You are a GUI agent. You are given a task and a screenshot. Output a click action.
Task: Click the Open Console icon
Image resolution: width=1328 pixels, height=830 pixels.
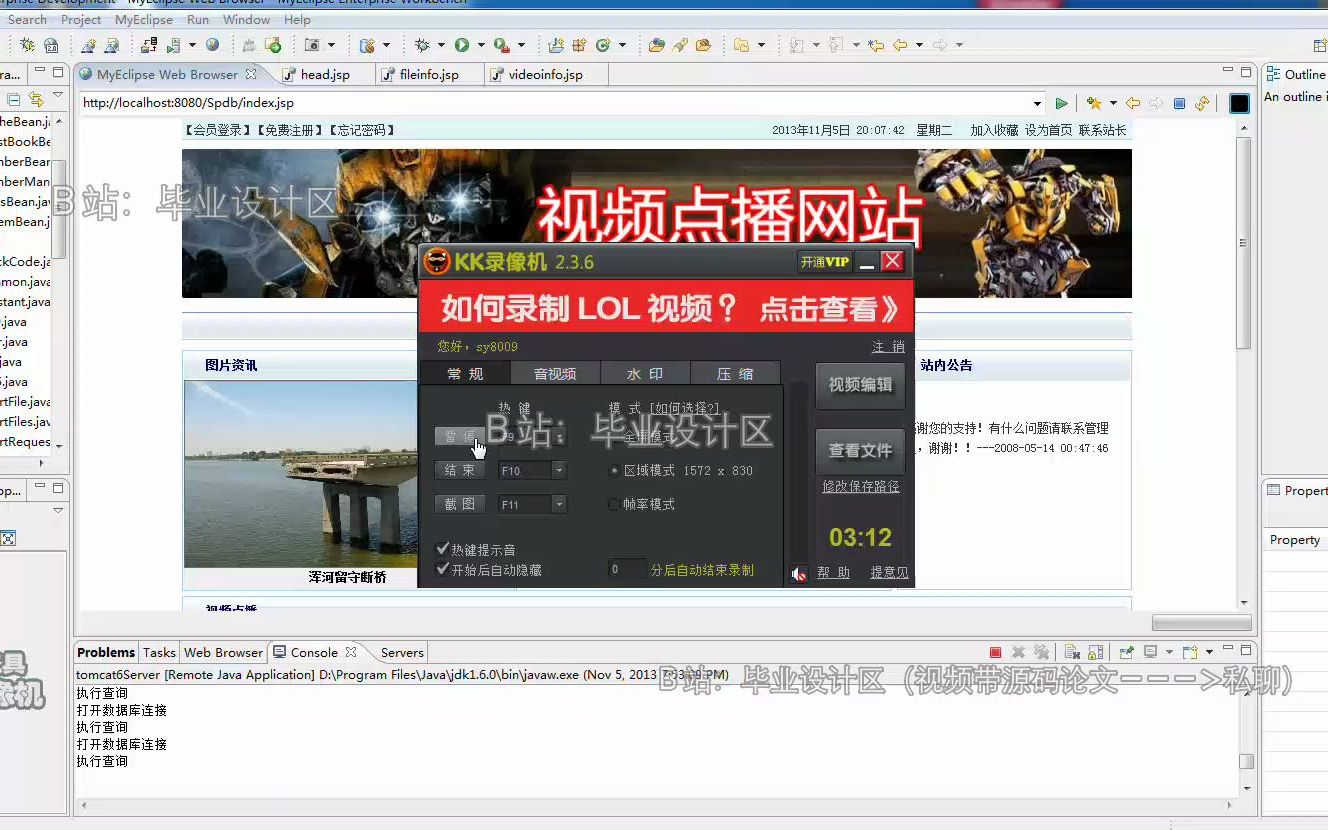tap(1190, 652)
